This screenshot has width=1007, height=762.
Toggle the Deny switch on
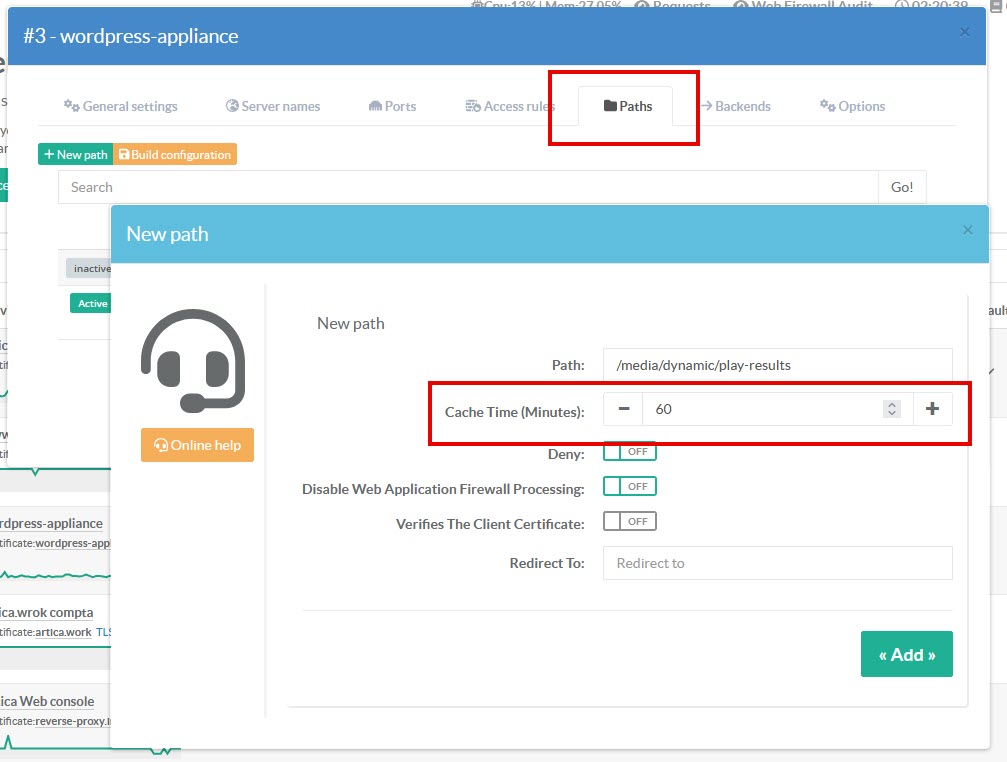point(629,452)
